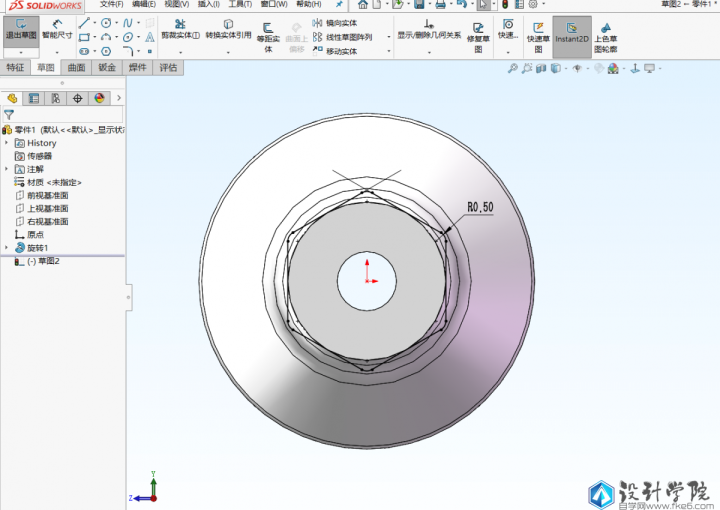Image resolution: width=720 pixels, height=510 pixels.
Task: Select the Smart Dimension (智能尺寸) tool
Action: [56, 28]
